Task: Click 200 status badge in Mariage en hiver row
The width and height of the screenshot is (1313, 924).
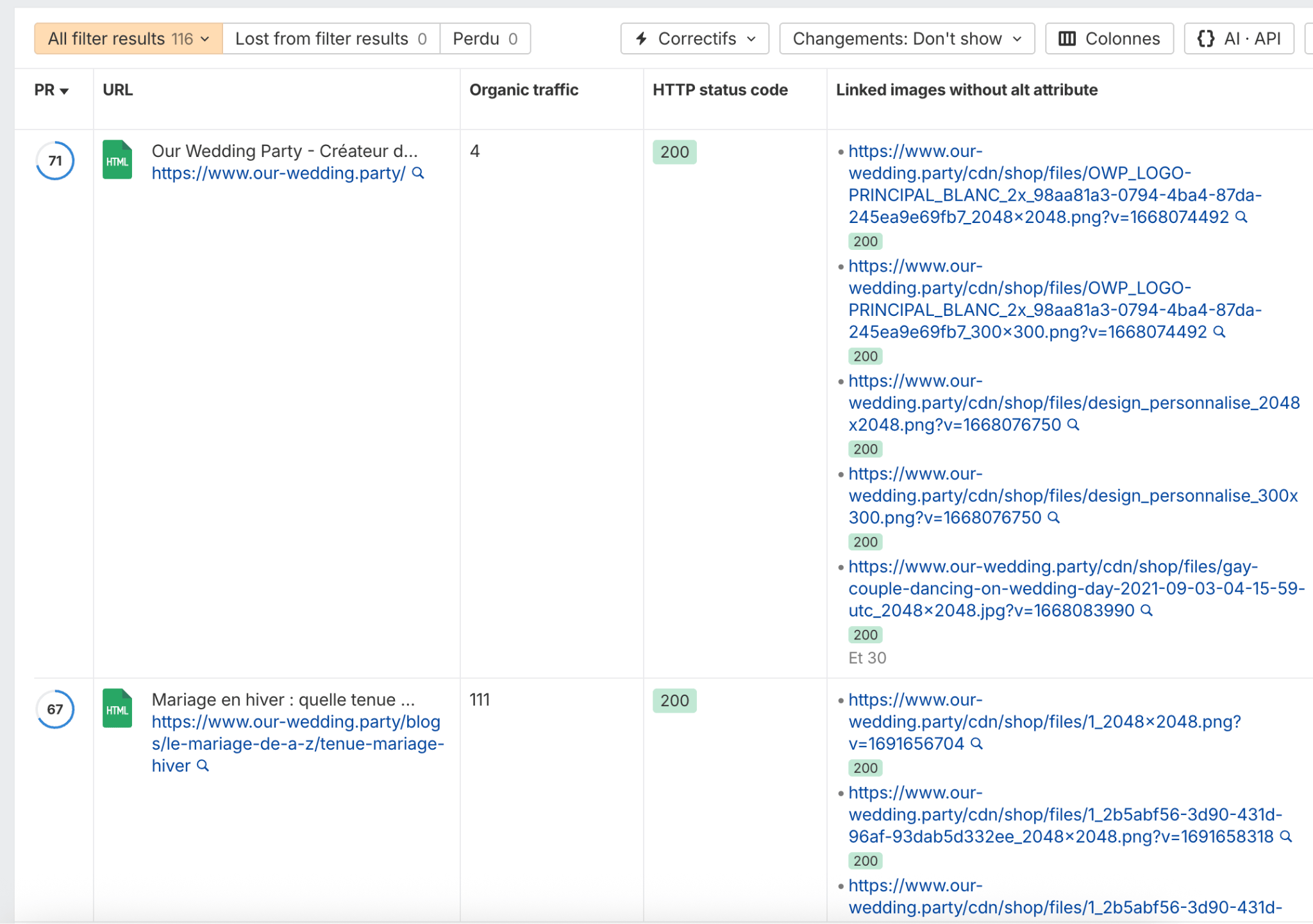Action: pyautogui.click(x=674, y=701)
